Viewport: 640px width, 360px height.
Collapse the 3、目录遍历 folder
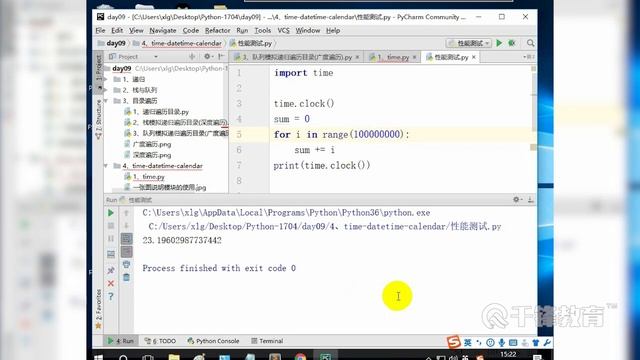coord(106,100)
